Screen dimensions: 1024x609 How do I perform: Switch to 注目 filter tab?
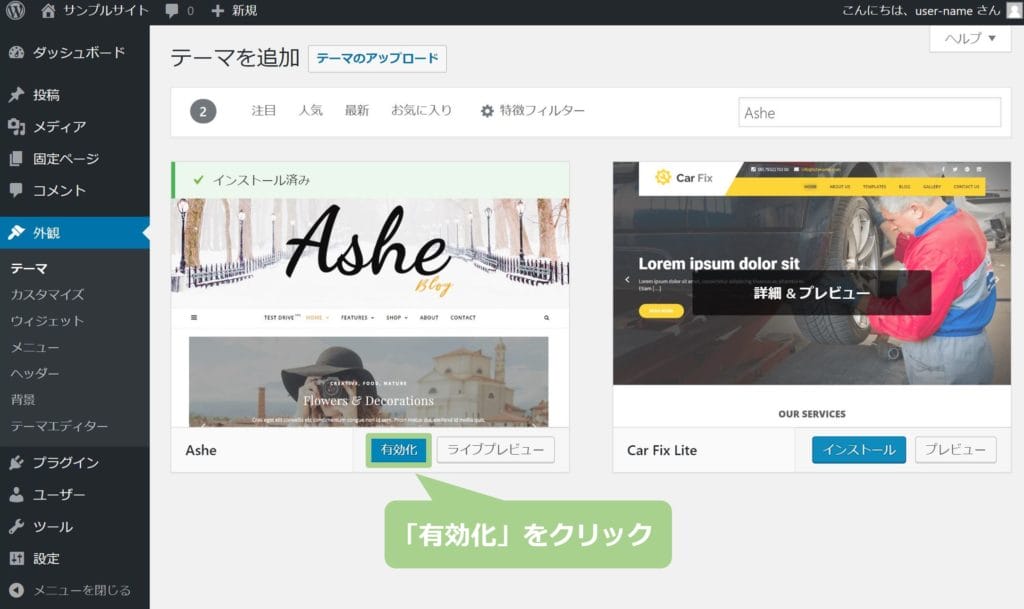tap(264, 111)
